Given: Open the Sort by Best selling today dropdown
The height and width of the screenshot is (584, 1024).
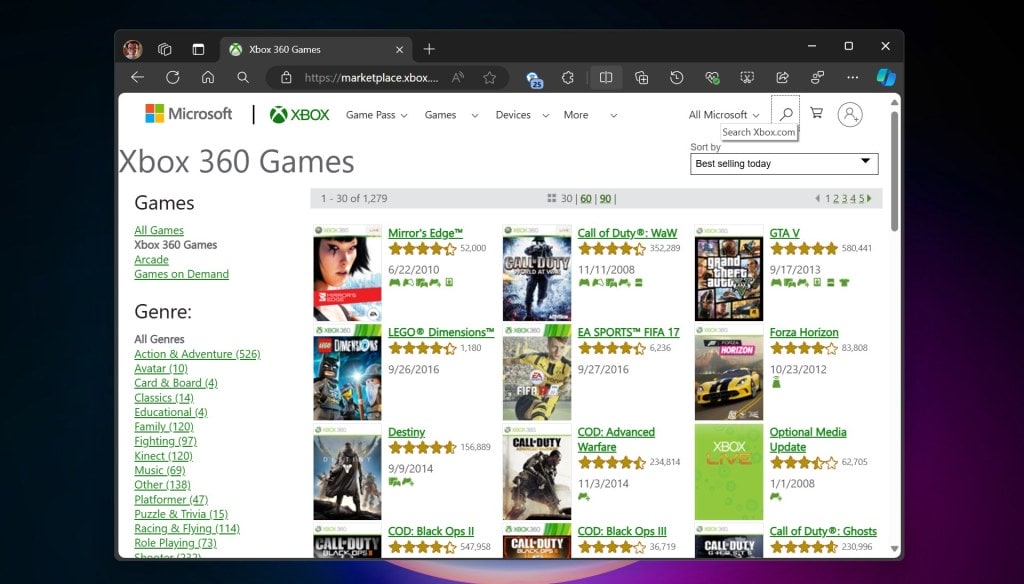Looking at the screenshot, I should pyautogui.click(x=784, y=163).
